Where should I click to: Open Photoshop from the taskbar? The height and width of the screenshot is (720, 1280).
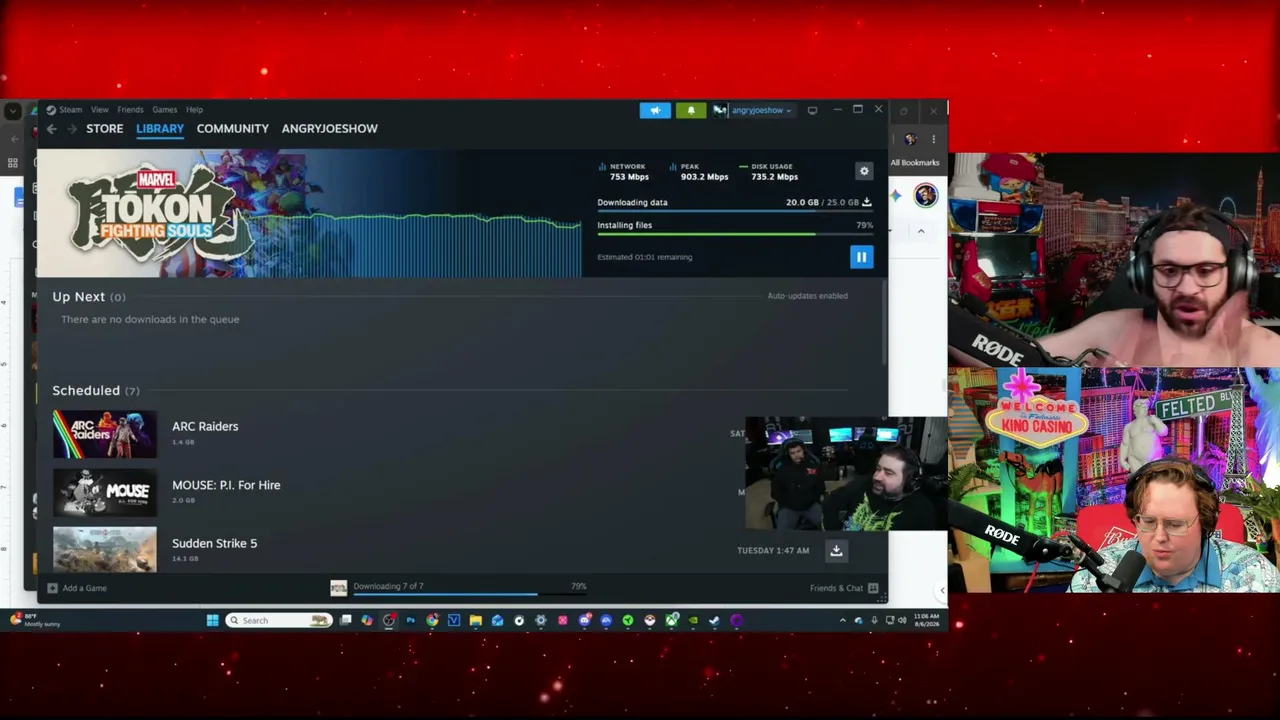tap(410, 621)
